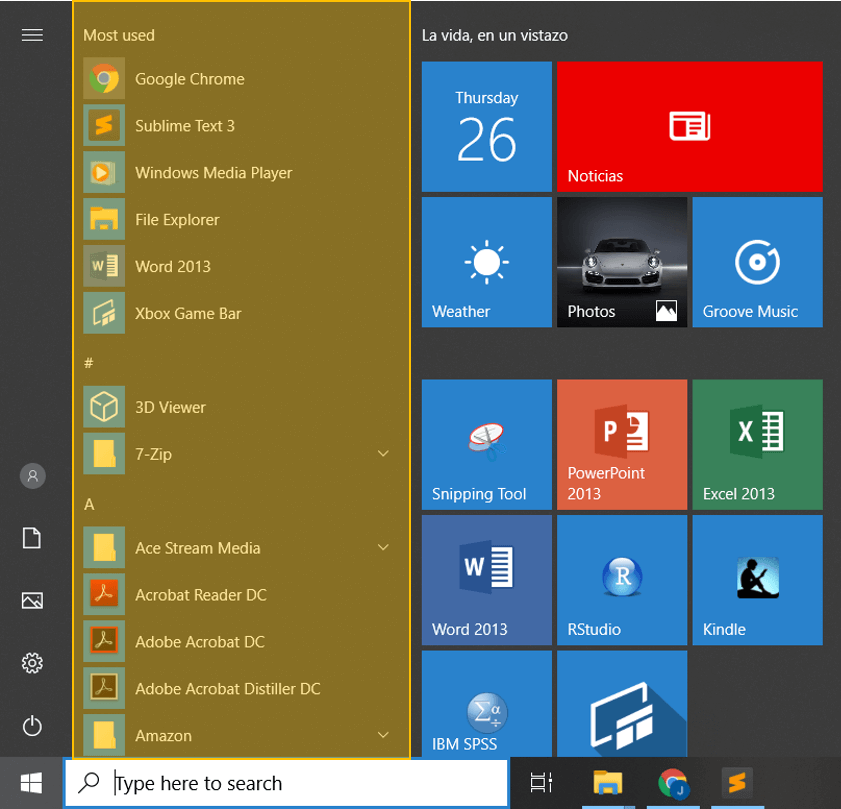
Task: Open Adobe Acrobat Distiller DC
Action: pyautogui.click(x=241, y=689)
